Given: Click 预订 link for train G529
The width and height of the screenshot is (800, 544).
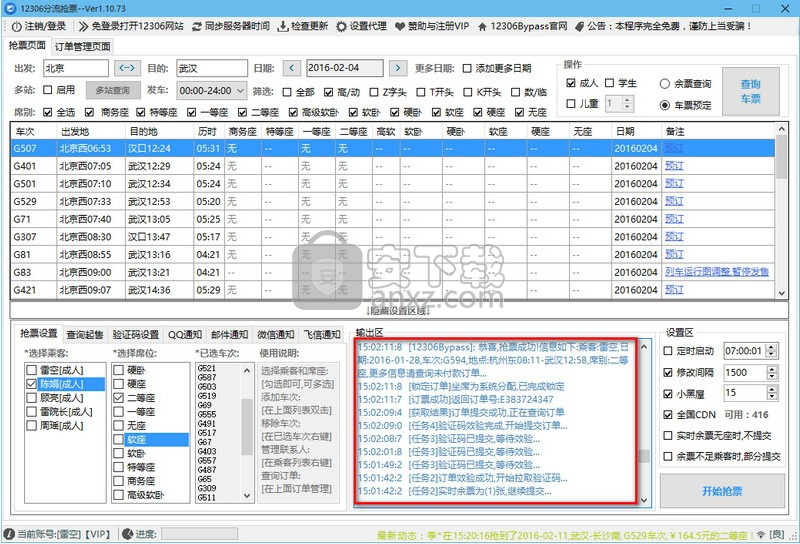Looking at the screenshot, I should 674,201.
